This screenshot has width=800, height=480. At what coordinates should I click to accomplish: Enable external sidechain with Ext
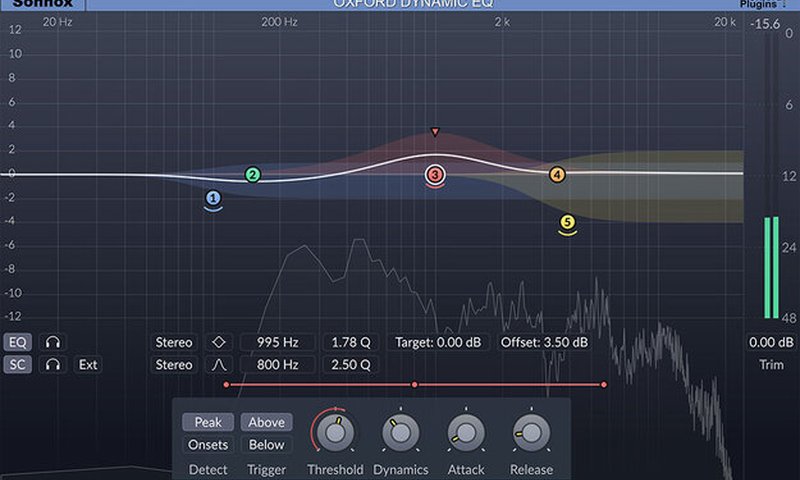click(89, 365)
